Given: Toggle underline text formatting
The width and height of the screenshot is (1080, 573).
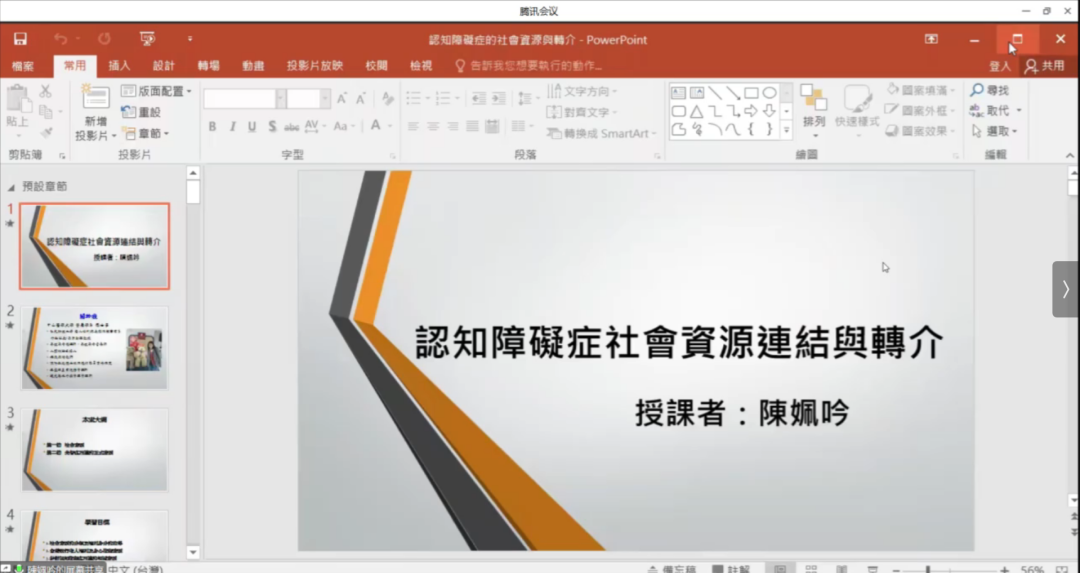Looking at the screenshot, I should point(252,127).
